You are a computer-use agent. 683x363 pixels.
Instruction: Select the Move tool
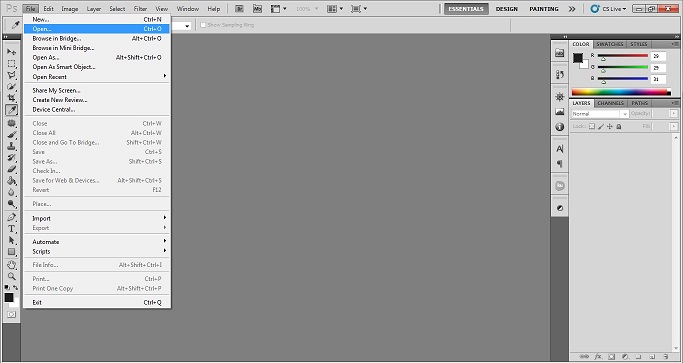pos(11,52)
